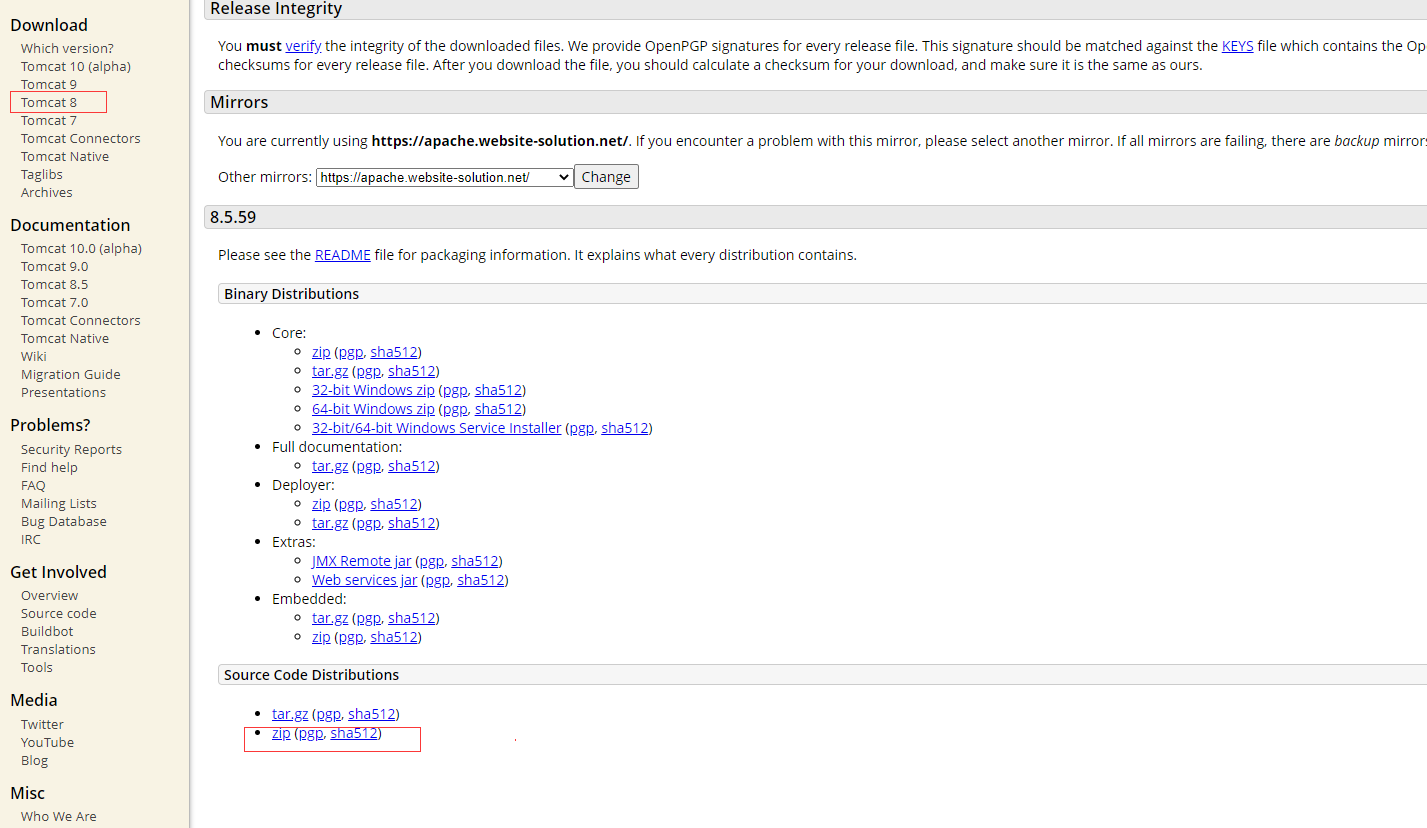Open Translations under Get Involved
The image size is (1427, 828).
[x=58, y=649]
